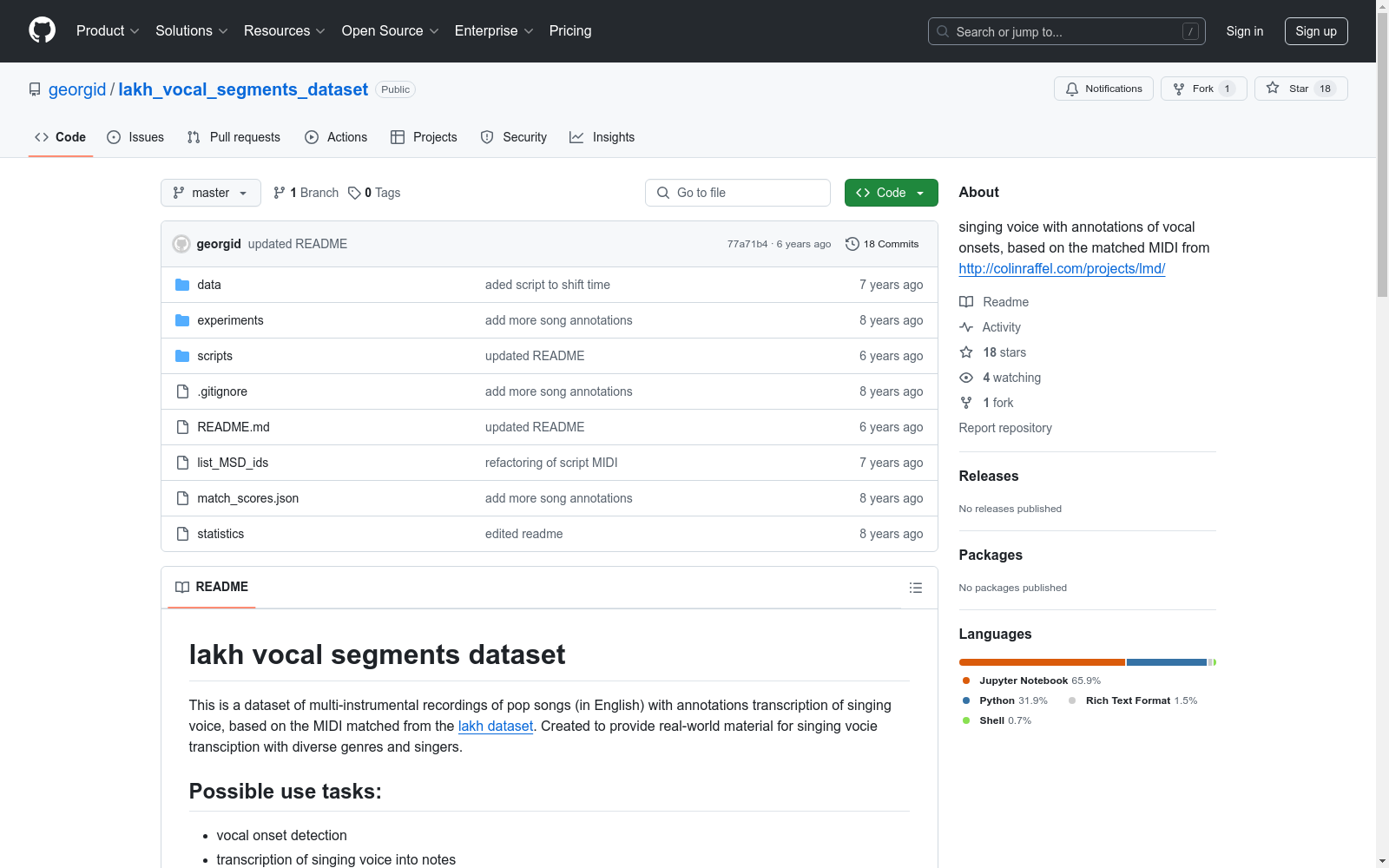1389x868 pixels.
Task: Open the 'aded script to shift time' commit
Action: (548, 285)
